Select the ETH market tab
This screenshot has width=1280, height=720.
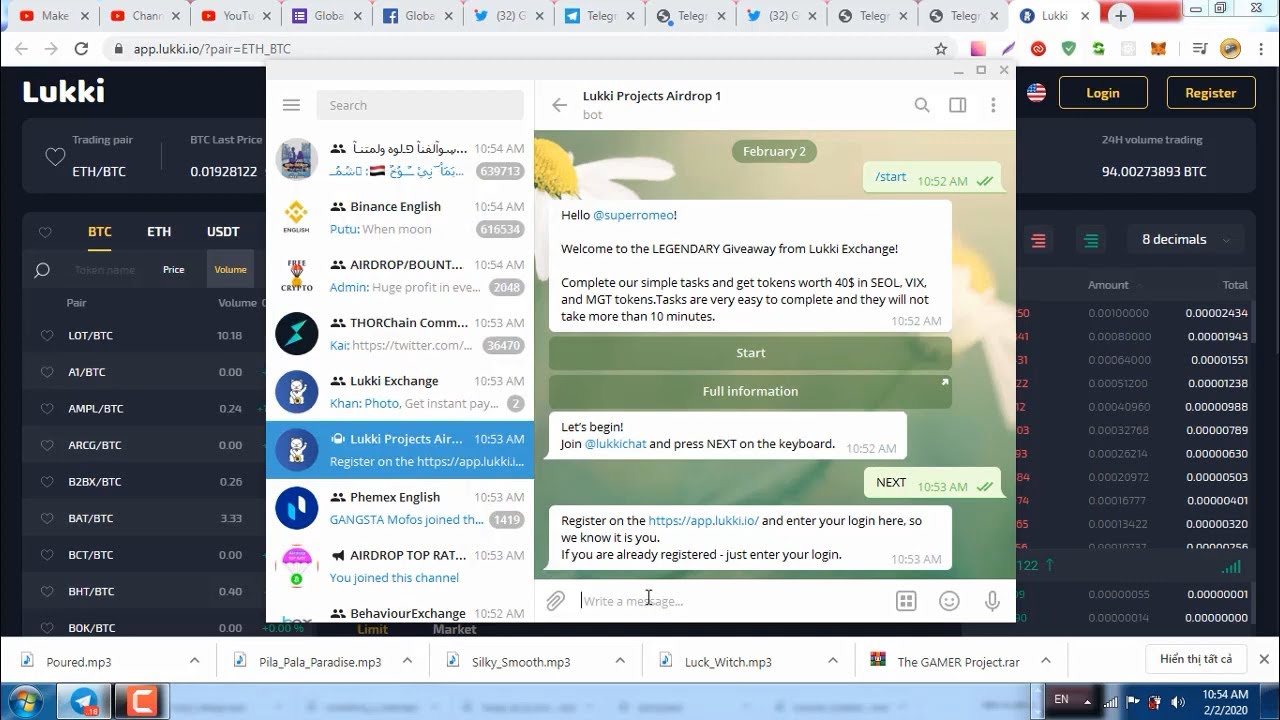pyautogui.click(x=159, y=231)
